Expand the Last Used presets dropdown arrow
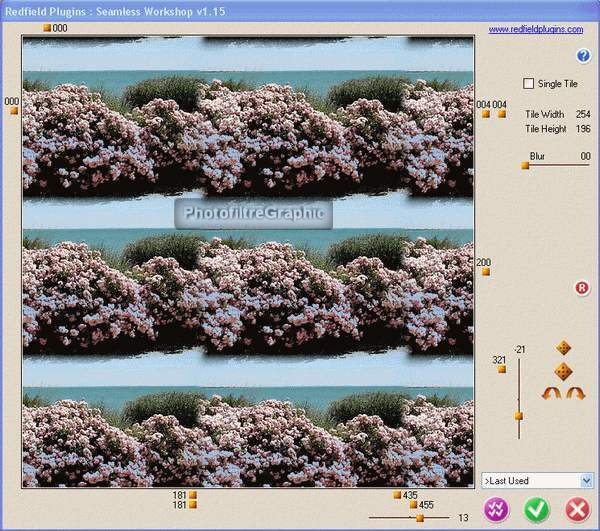 click(586, 481)
